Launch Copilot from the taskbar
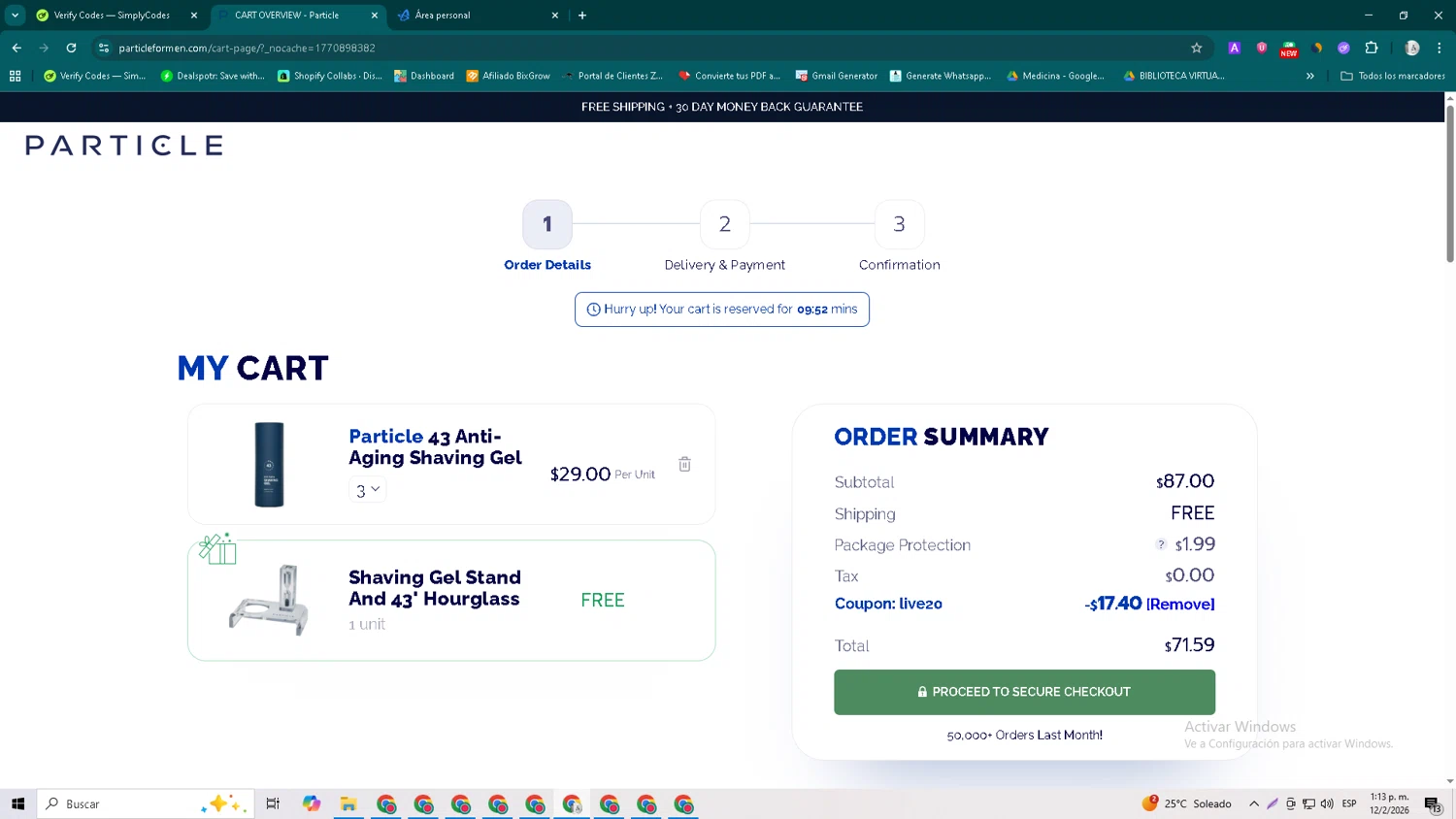Image resolution: width=1456 pixels, height=819 pixels. point(311,803)
